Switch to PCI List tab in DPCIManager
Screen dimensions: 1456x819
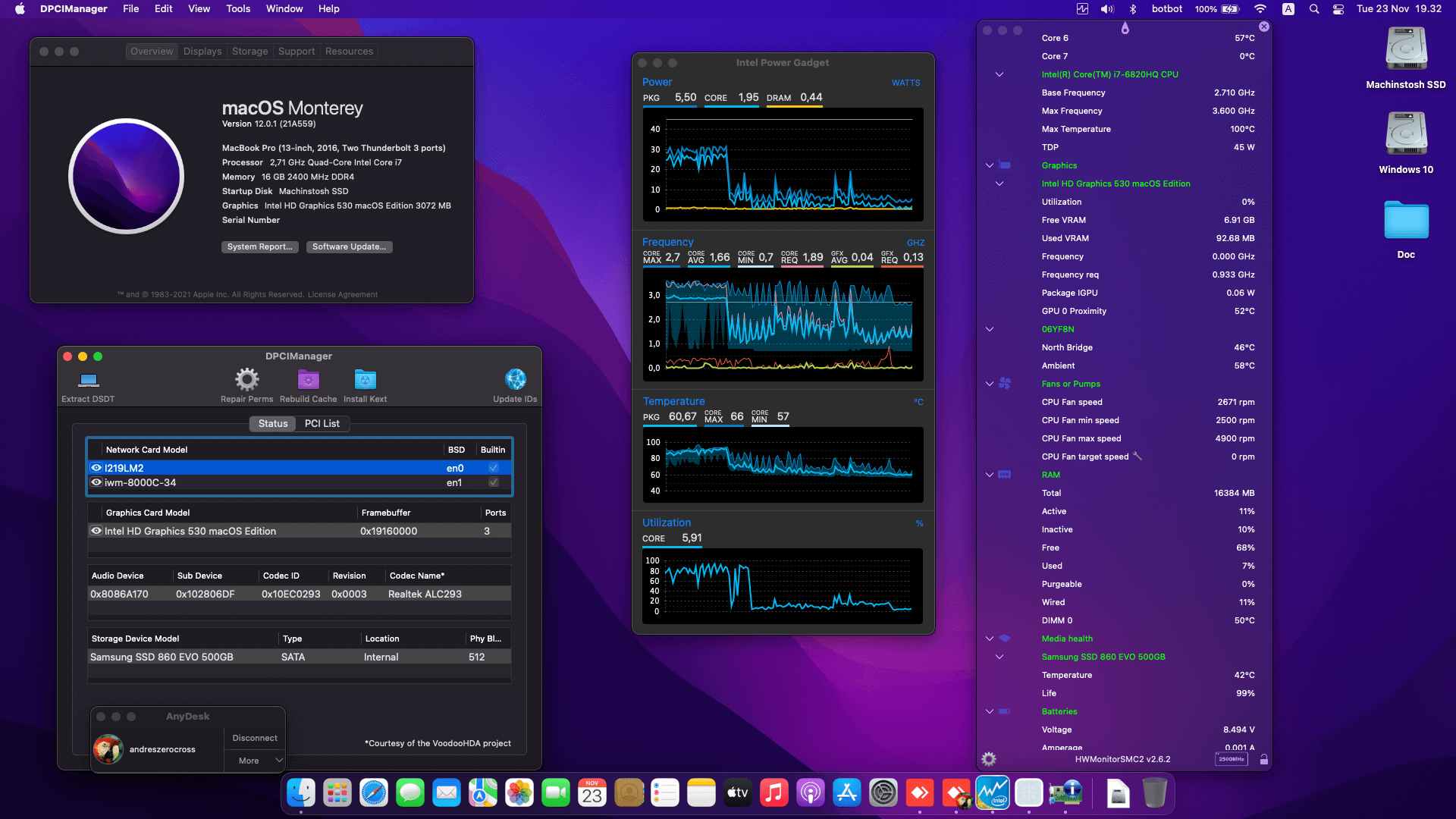tap(322, 424)
